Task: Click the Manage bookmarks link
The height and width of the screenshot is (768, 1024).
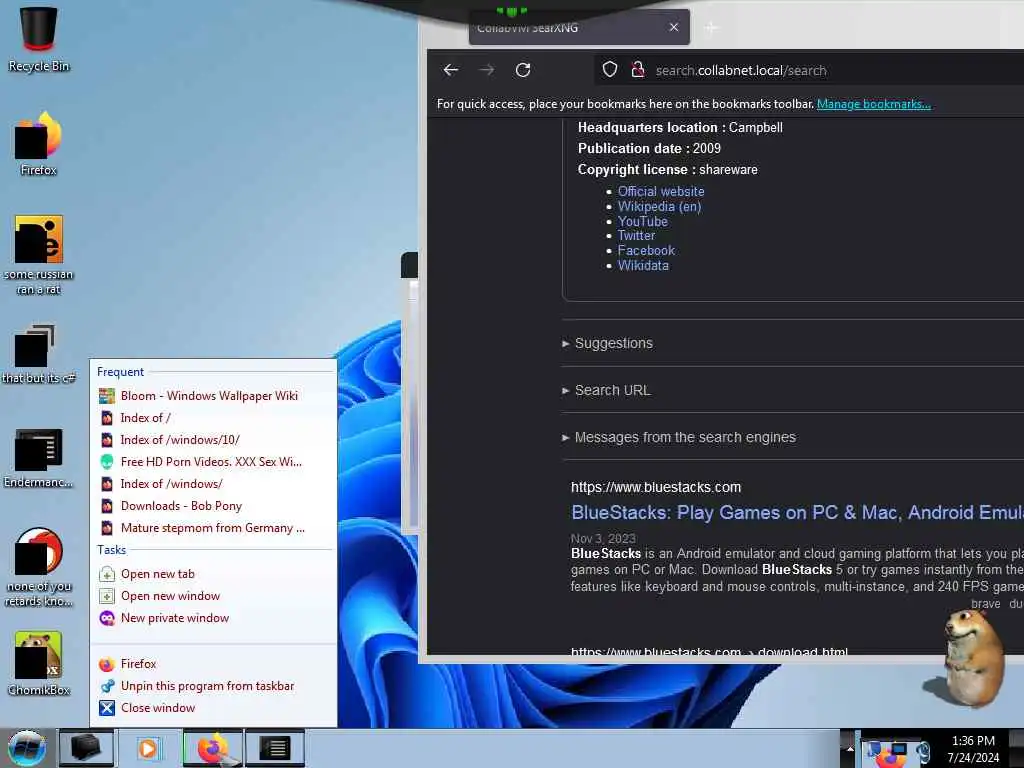Action: click(873, 104)
